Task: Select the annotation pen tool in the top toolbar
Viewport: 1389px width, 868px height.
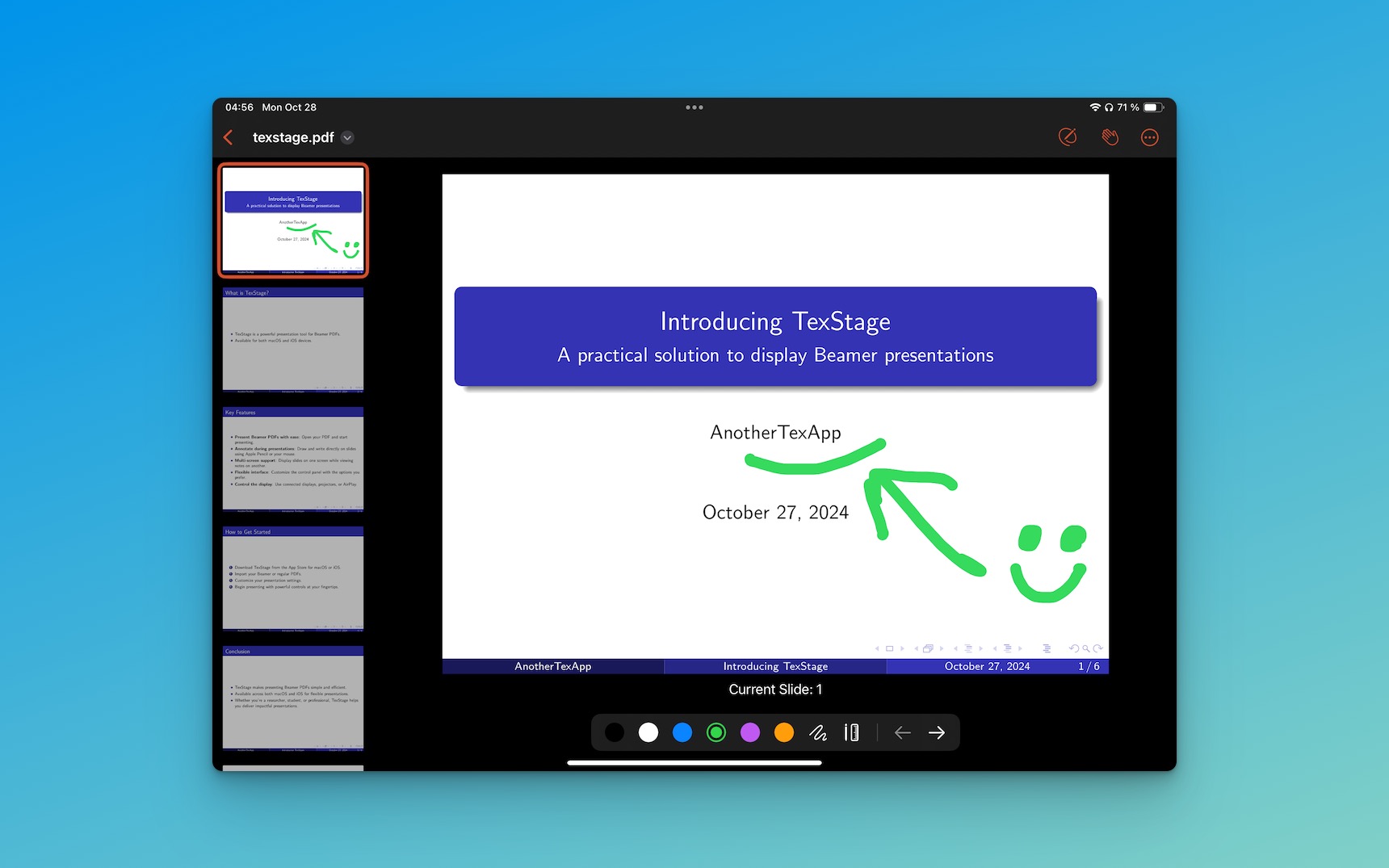Action: coord(1068,137)
